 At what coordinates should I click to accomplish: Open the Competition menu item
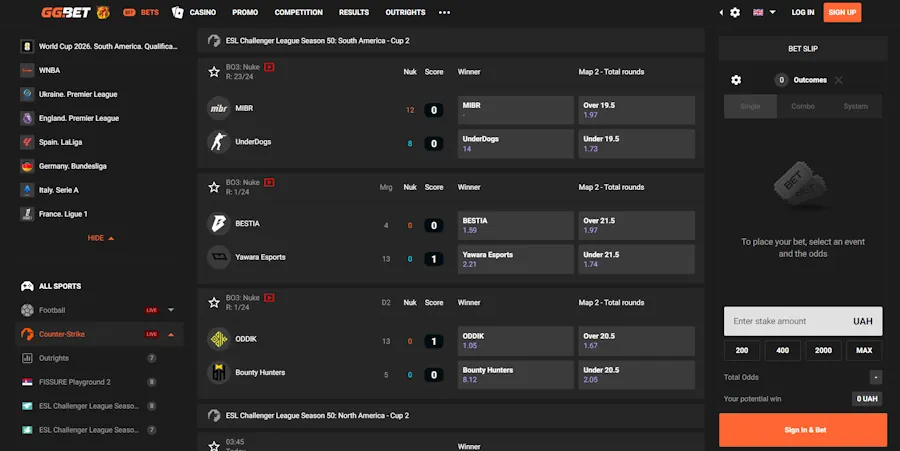click(x=298, y=12)
